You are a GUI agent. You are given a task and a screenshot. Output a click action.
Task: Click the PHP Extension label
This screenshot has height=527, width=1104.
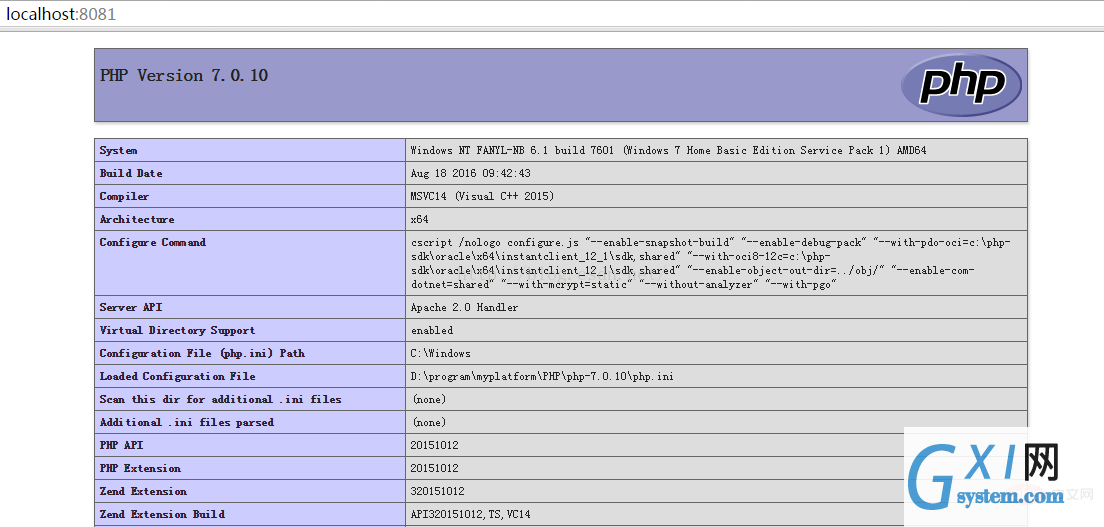[140, 469]
